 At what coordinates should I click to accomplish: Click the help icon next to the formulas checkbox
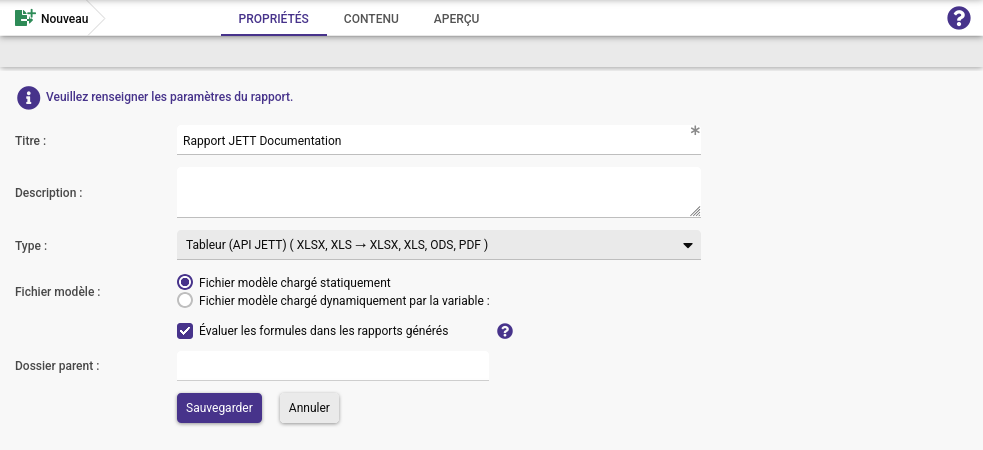click(x=505, y=331)
